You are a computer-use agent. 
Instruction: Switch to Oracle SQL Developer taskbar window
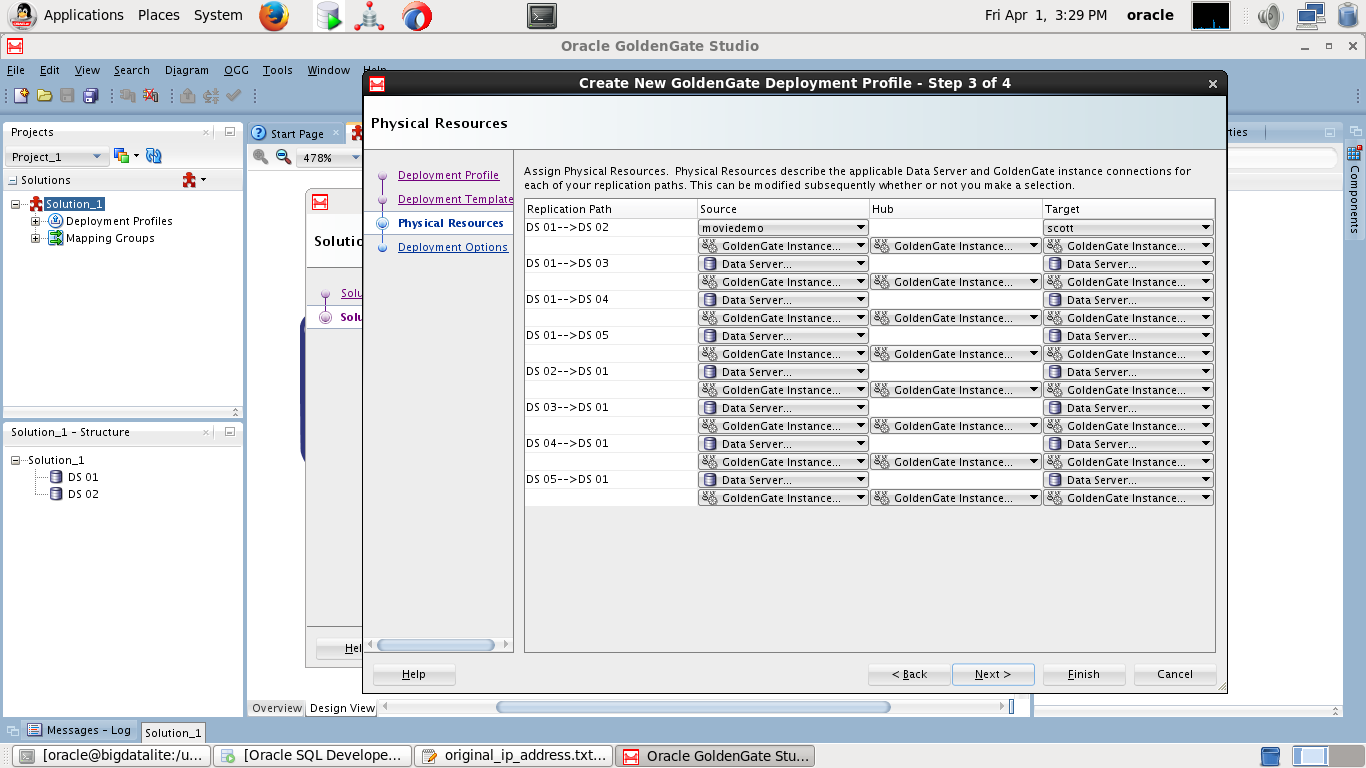point(314,755)
